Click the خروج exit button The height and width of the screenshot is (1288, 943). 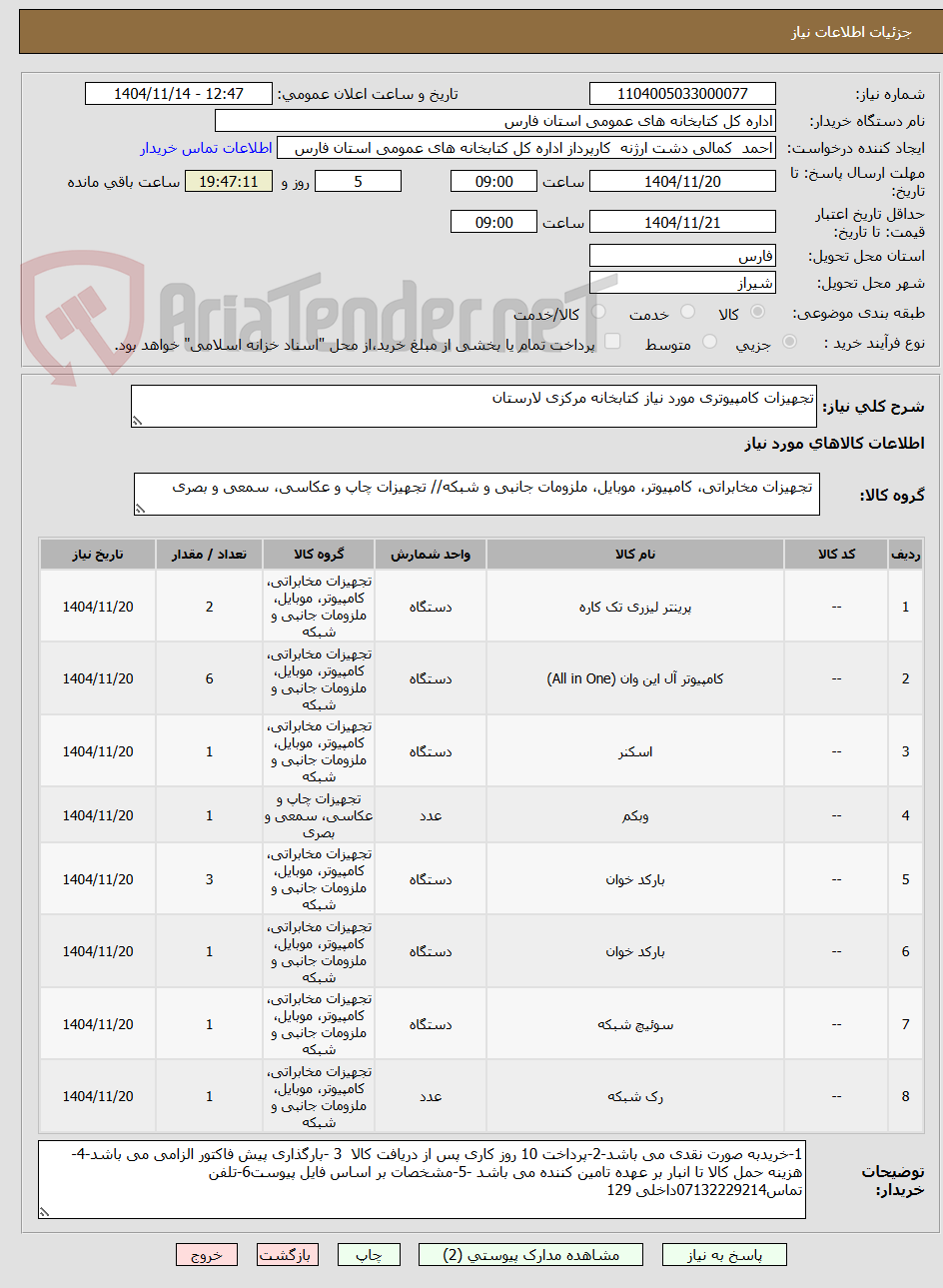coord(207,1255)
